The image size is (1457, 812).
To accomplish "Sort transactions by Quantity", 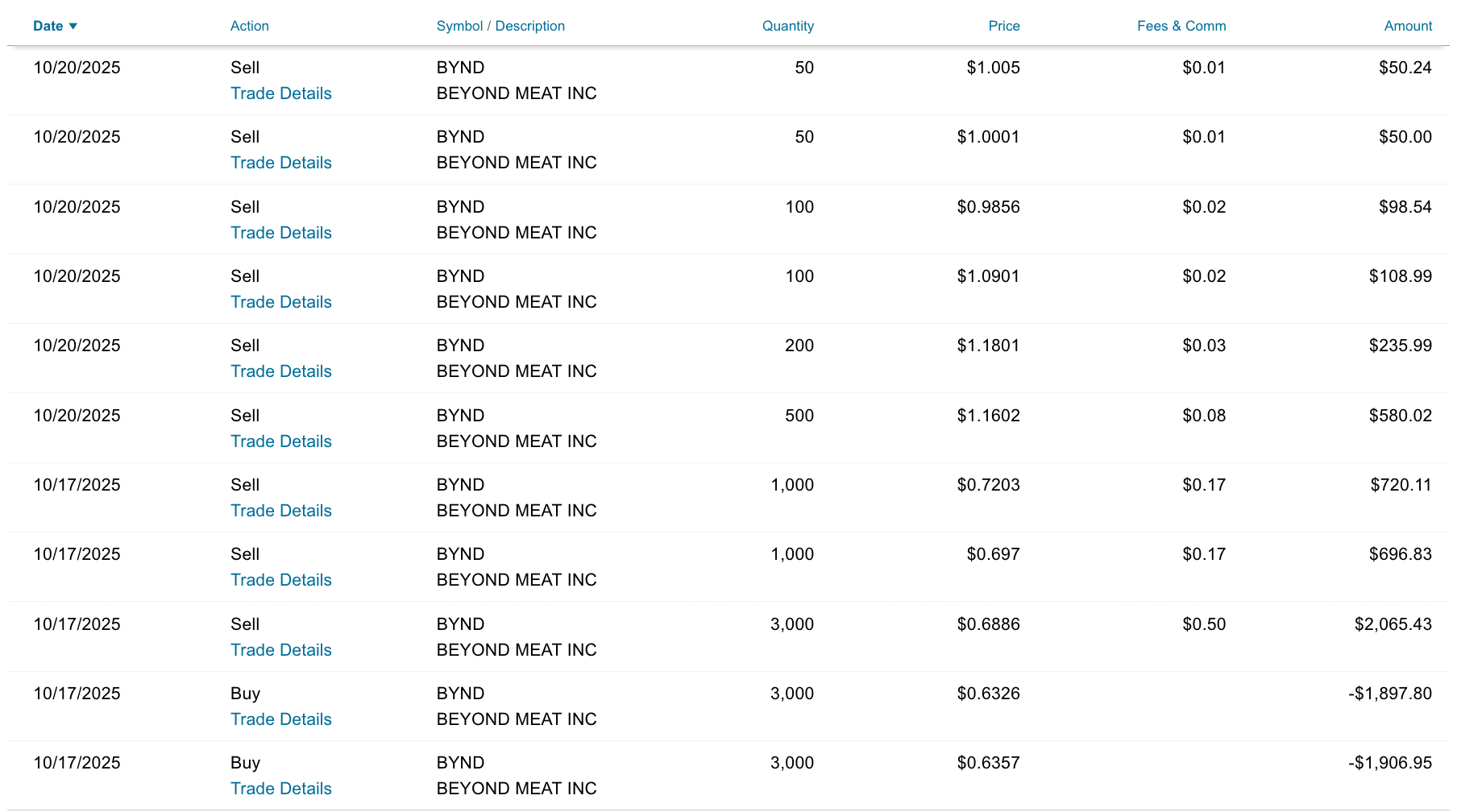I will (787, 26).
